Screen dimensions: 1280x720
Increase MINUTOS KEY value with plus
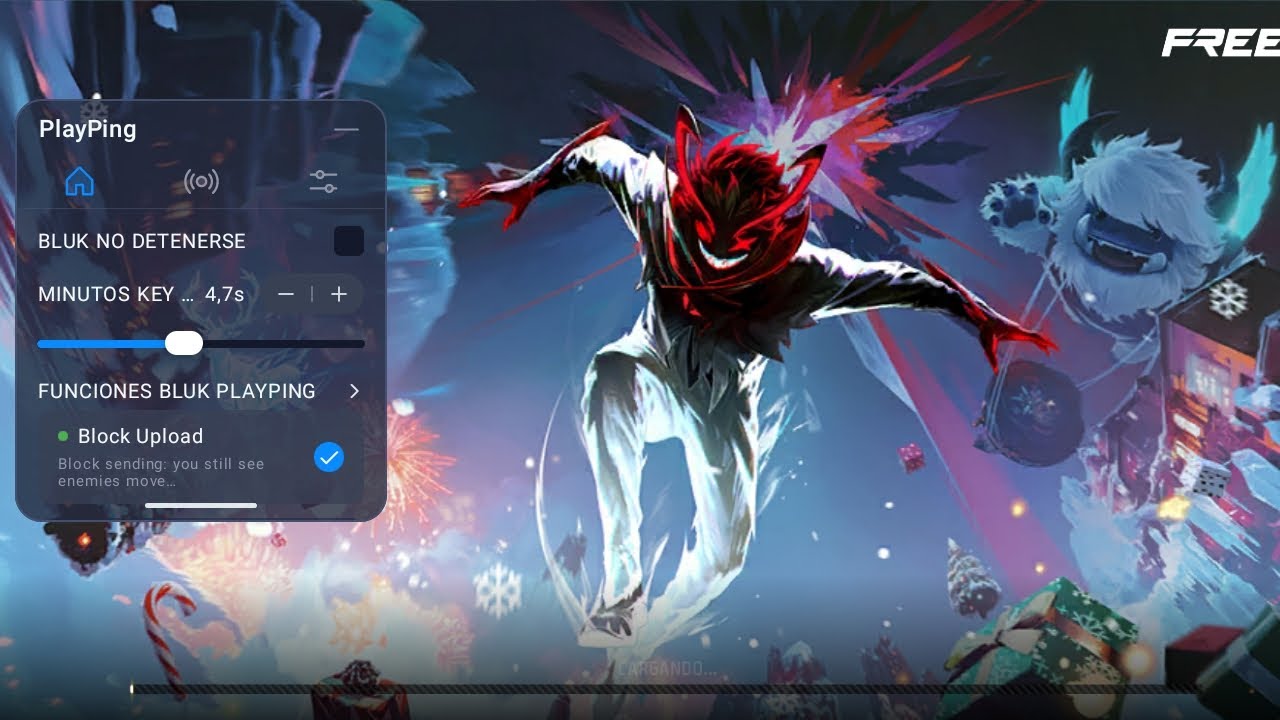339,294
